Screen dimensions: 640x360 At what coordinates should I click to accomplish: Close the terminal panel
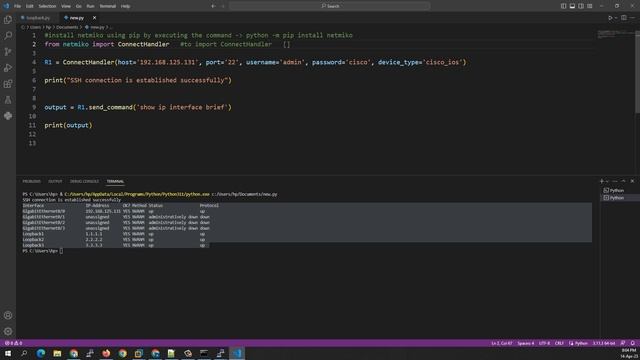click(632, 181)
